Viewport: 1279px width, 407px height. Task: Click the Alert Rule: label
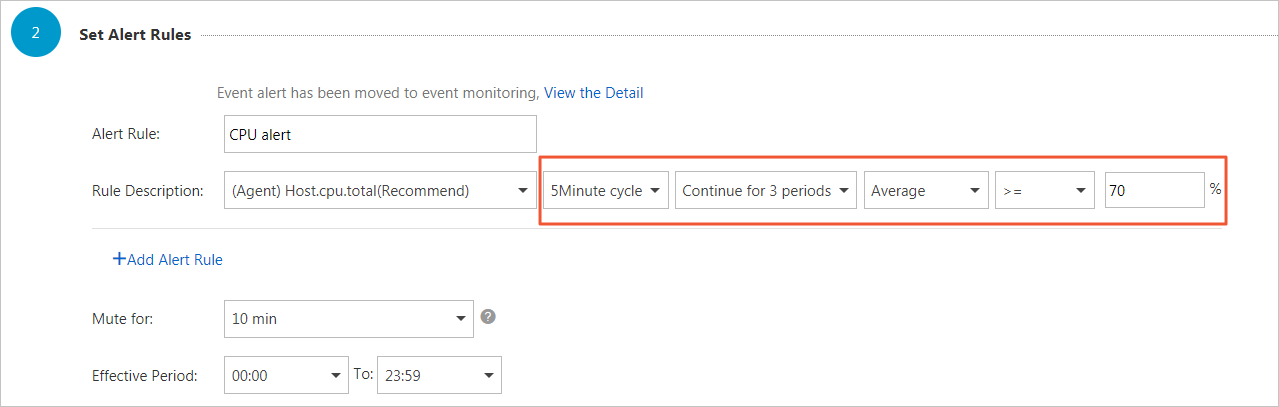pos(126,134)
